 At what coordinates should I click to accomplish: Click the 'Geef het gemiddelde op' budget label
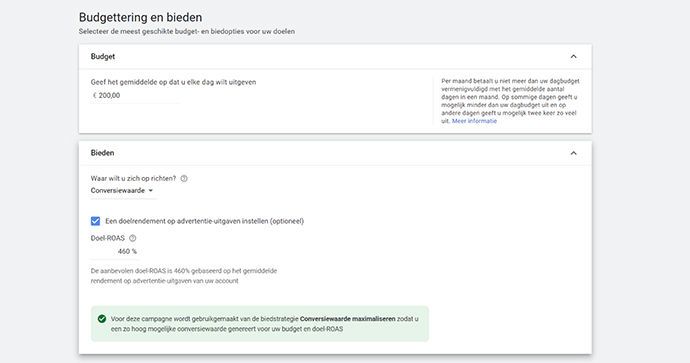pyautogui.click(x=173, y=82)
